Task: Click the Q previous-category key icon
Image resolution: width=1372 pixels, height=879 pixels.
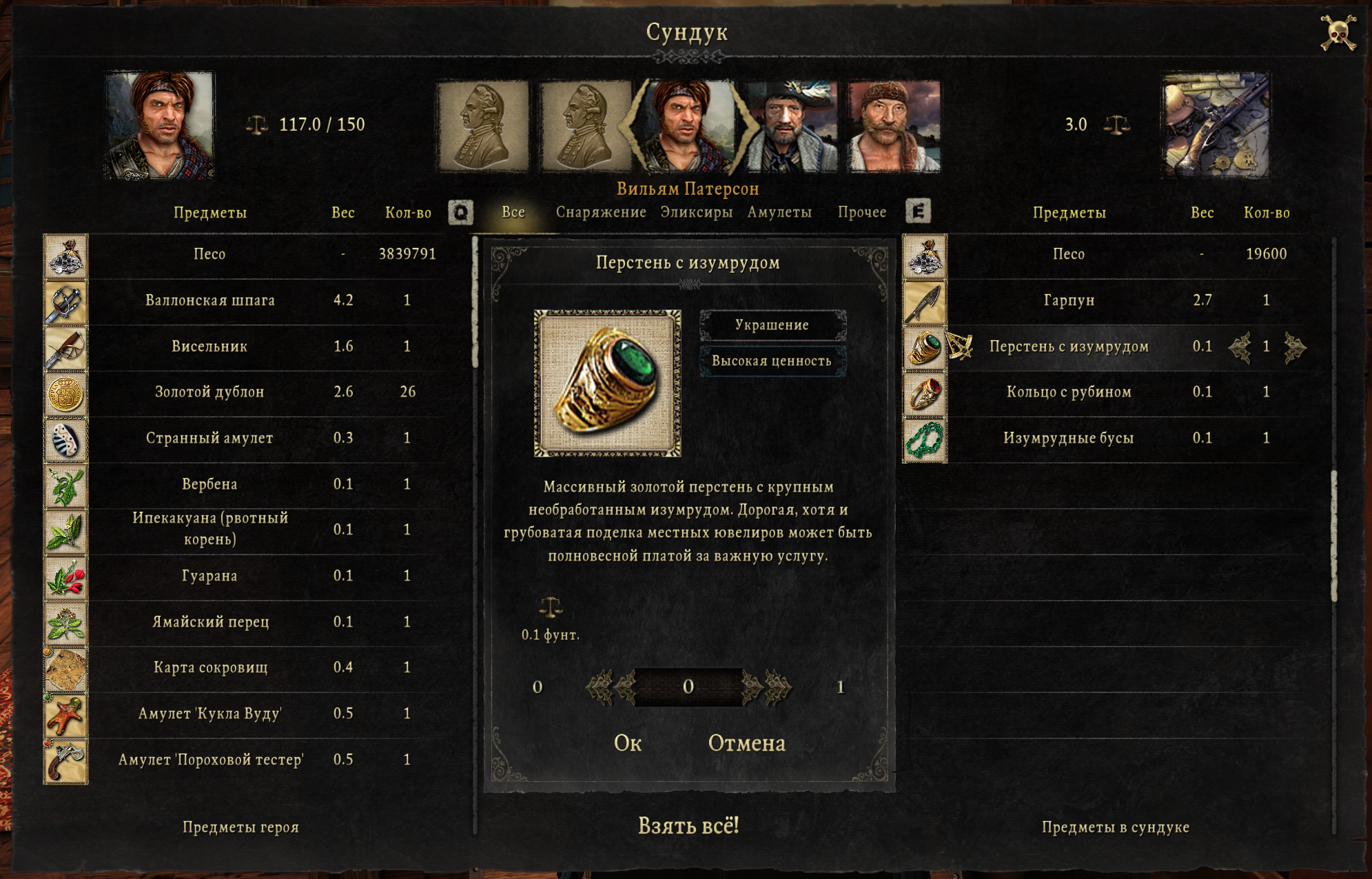Action: 460,212
